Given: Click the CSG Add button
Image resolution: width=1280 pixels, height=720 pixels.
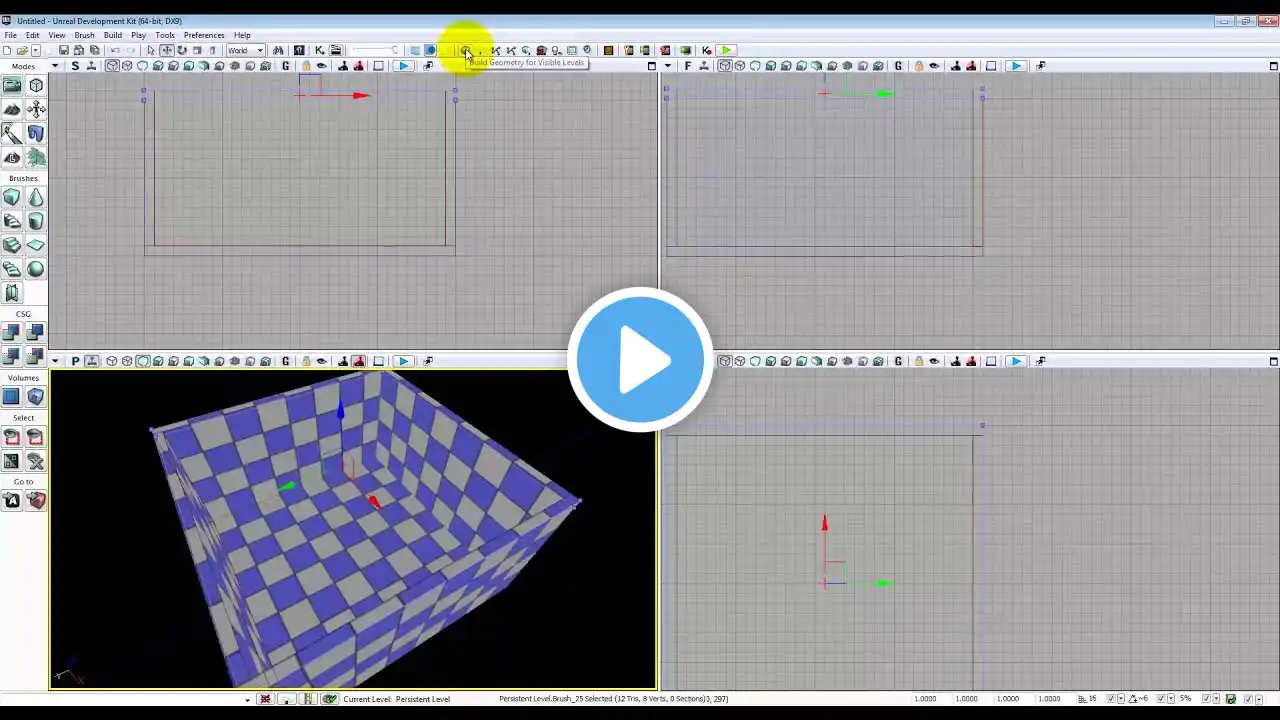Looking at the screenshot, I should pos(12,333).
